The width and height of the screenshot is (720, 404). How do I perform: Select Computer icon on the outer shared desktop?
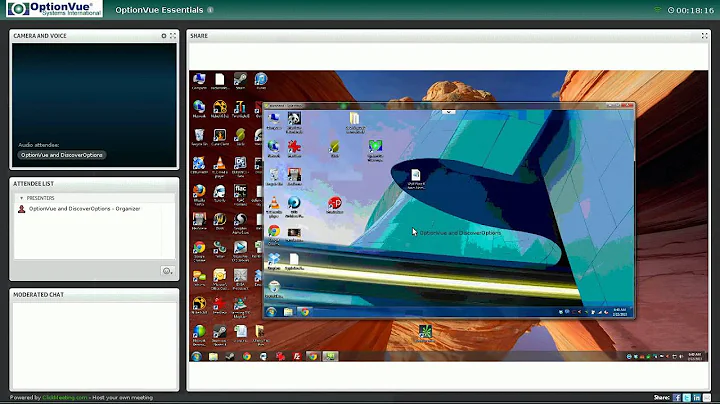coord(199,81)
